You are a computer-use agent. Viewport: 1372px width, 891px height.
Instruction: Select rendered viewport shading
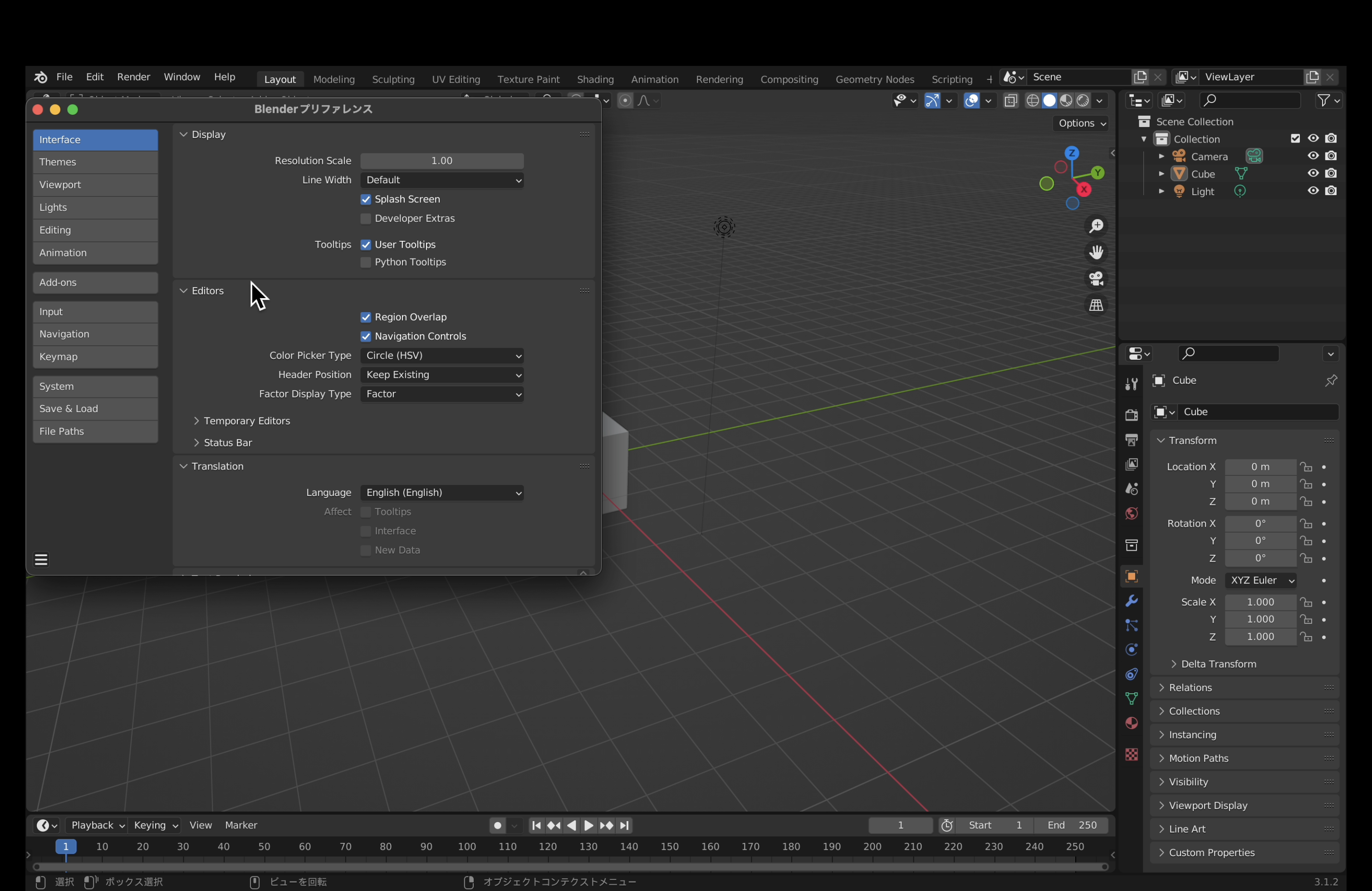1083,101
